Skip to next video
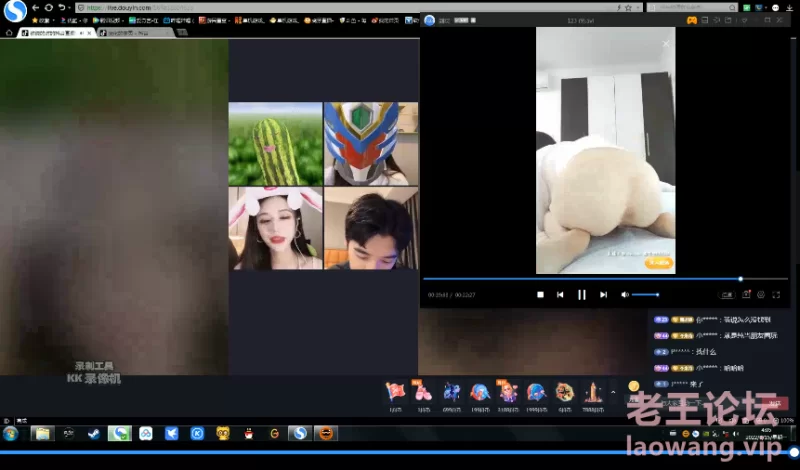The width and height of the screenshot is (800, 470). [603, 294]
